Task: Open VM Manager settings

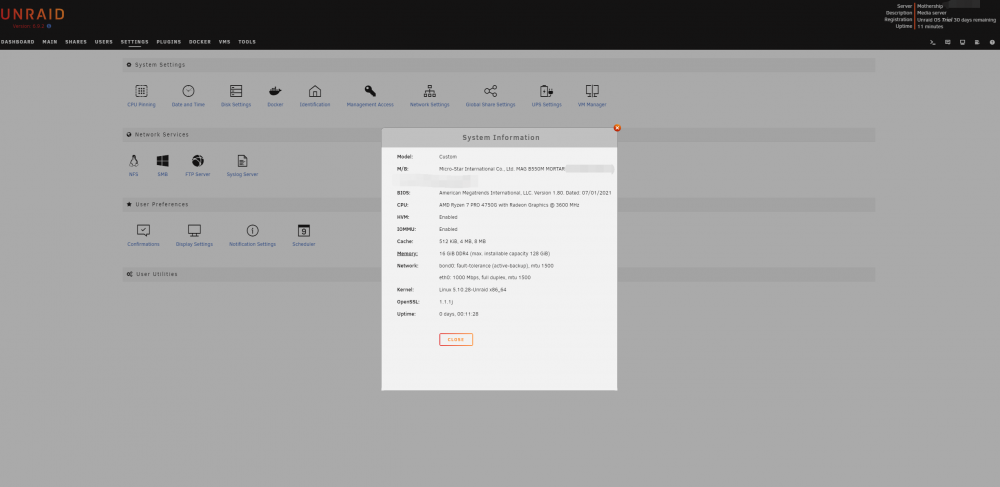Action: pos(592,96)
